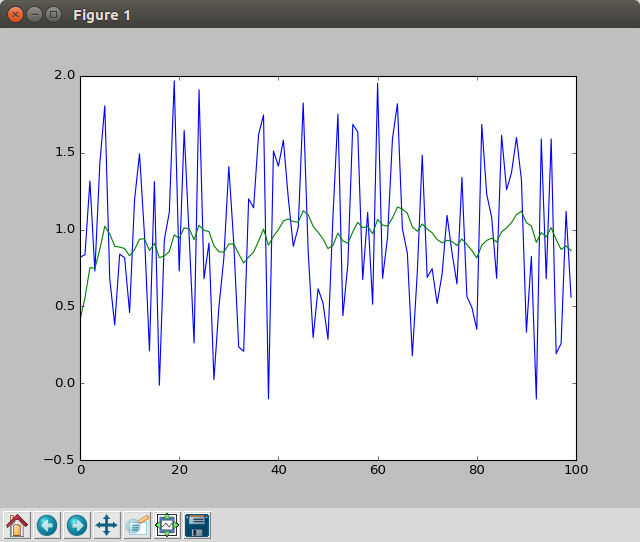Go back to the previous view
Image resolution: width=640 pixels, height=542 pixels.
47,525
